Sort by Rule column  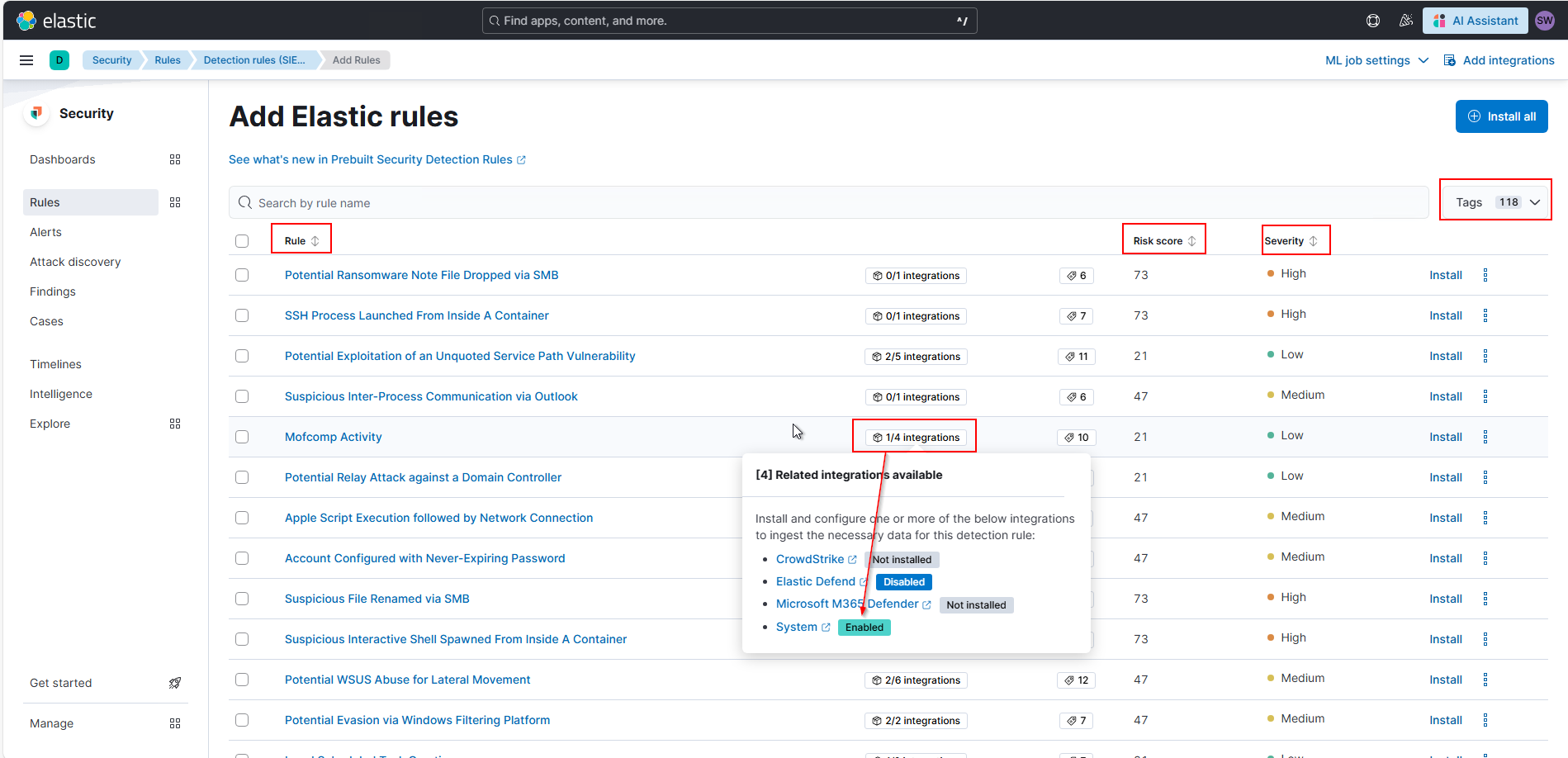click(x=301, y=241)
